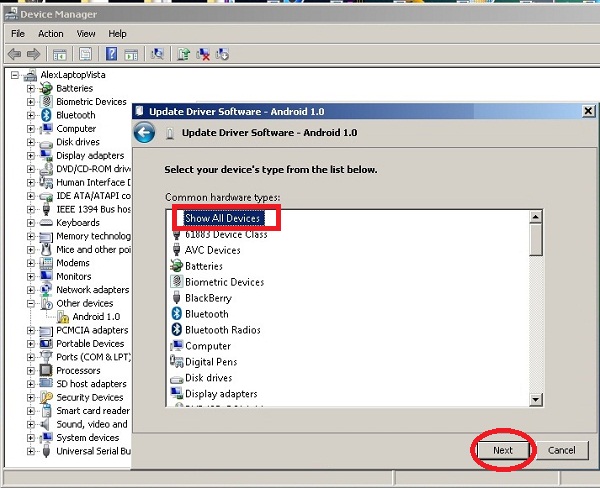Click the AVC Devices plug icon in the list

pos(176,250)
